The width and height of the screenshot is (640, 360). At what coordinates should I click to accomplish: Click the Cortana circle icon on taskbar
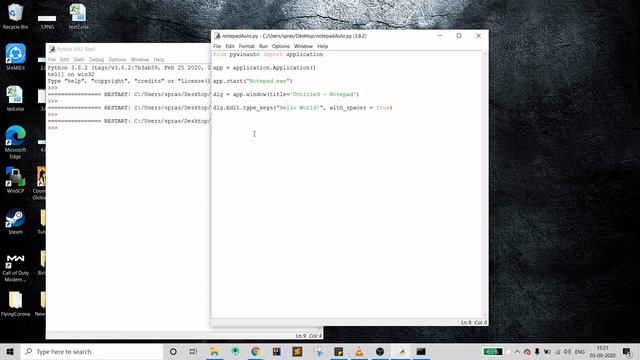(x=173, y=351)
